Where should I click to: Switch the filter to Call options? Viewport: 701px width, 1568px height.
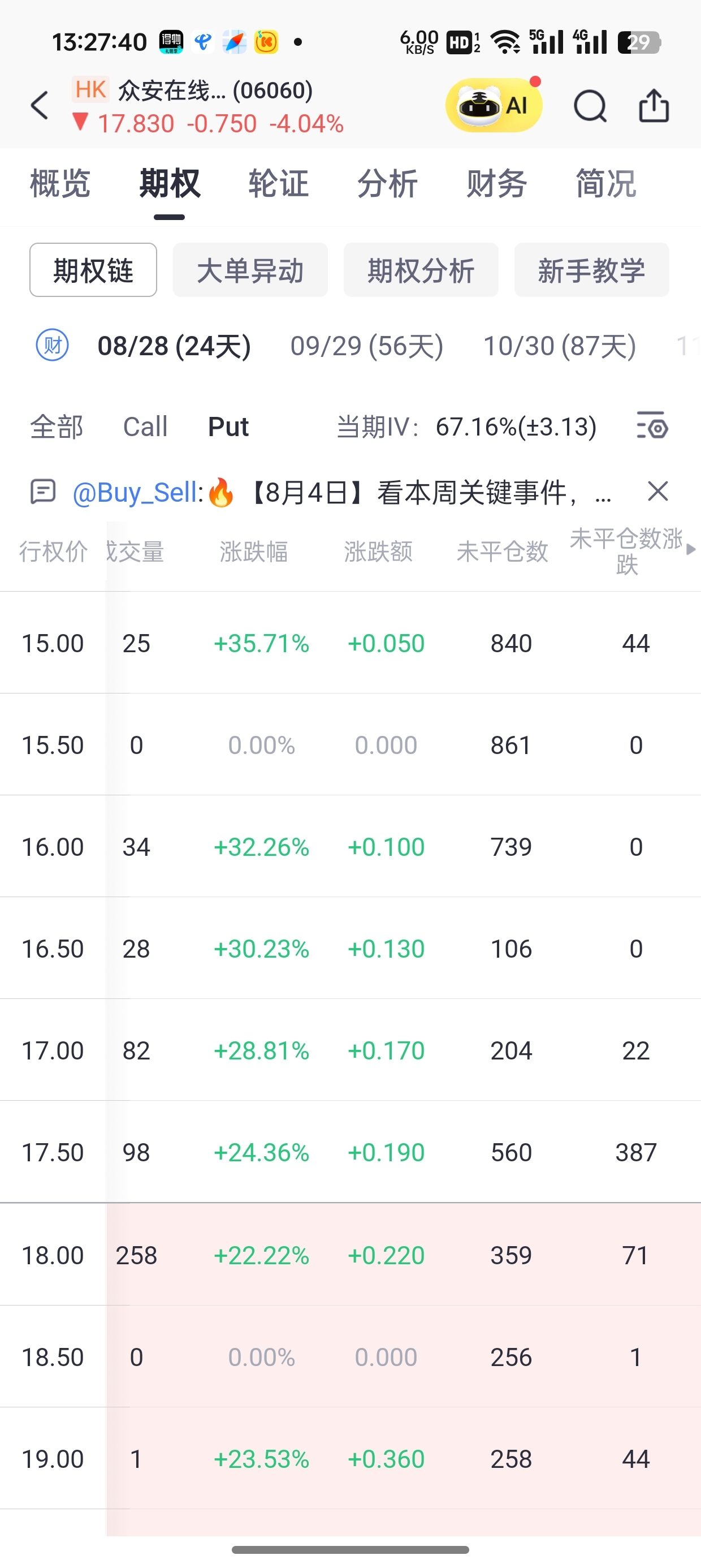click(145, 427)
